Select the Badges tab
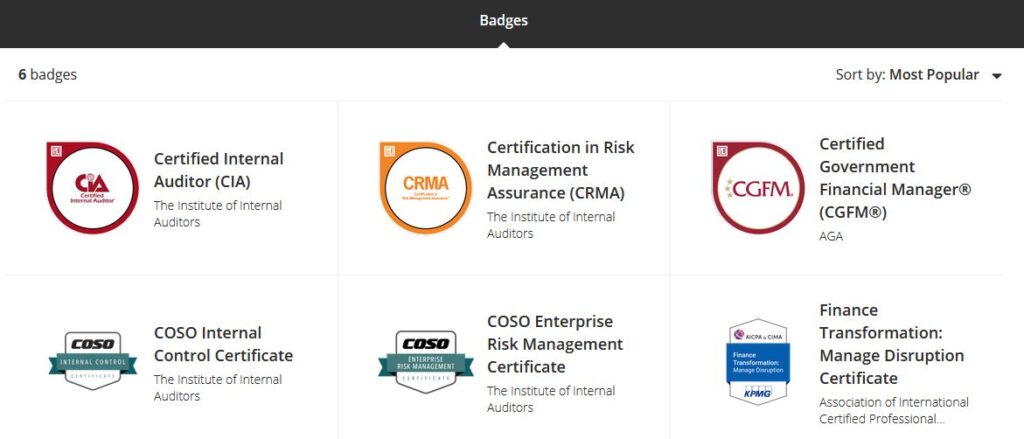Viewport: 1024px width, 439px height. [503, 20]
